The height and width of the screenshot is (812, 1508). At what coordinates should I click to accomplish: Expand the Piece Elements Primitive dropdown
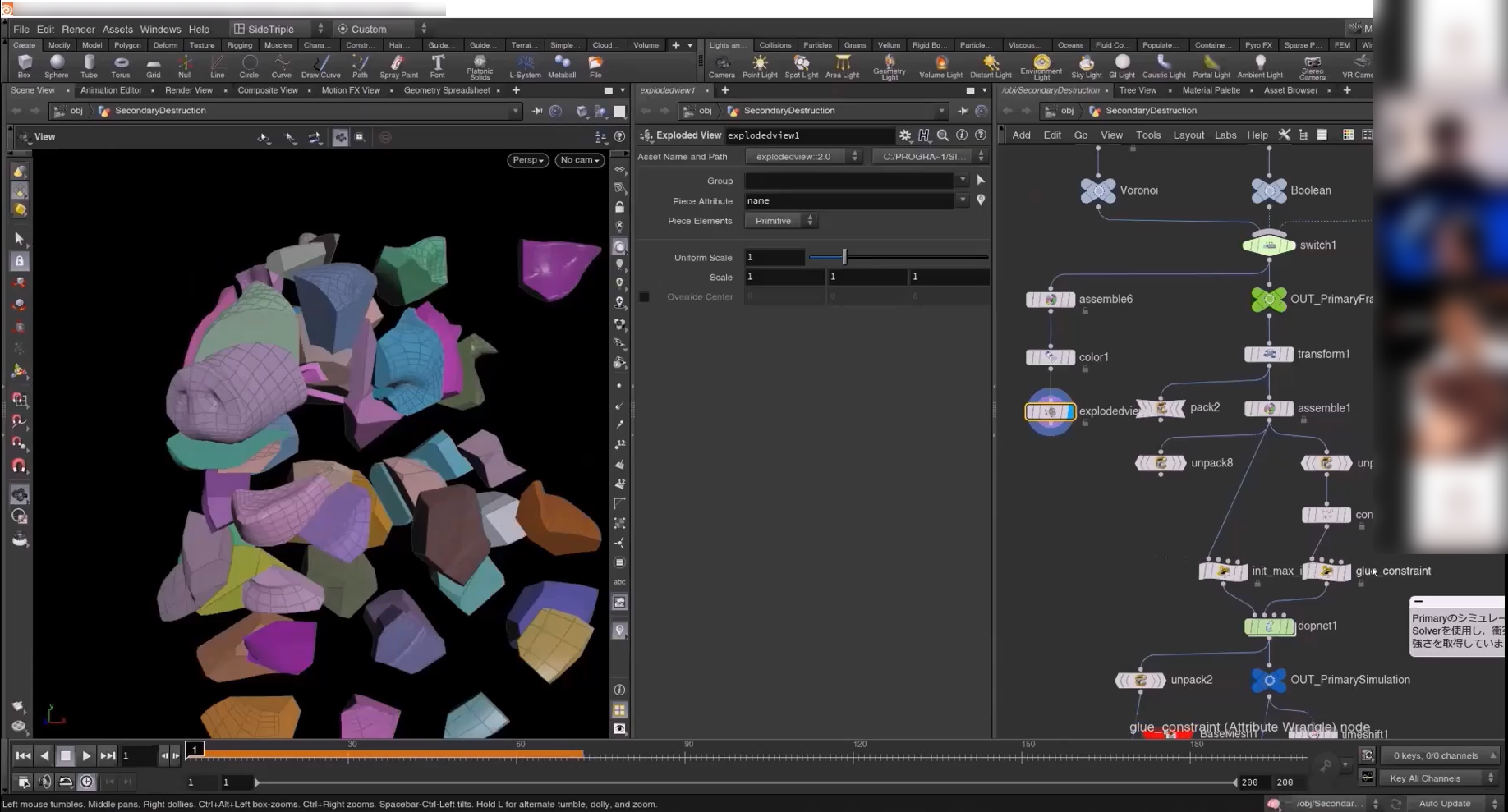[x=781, y=221]
